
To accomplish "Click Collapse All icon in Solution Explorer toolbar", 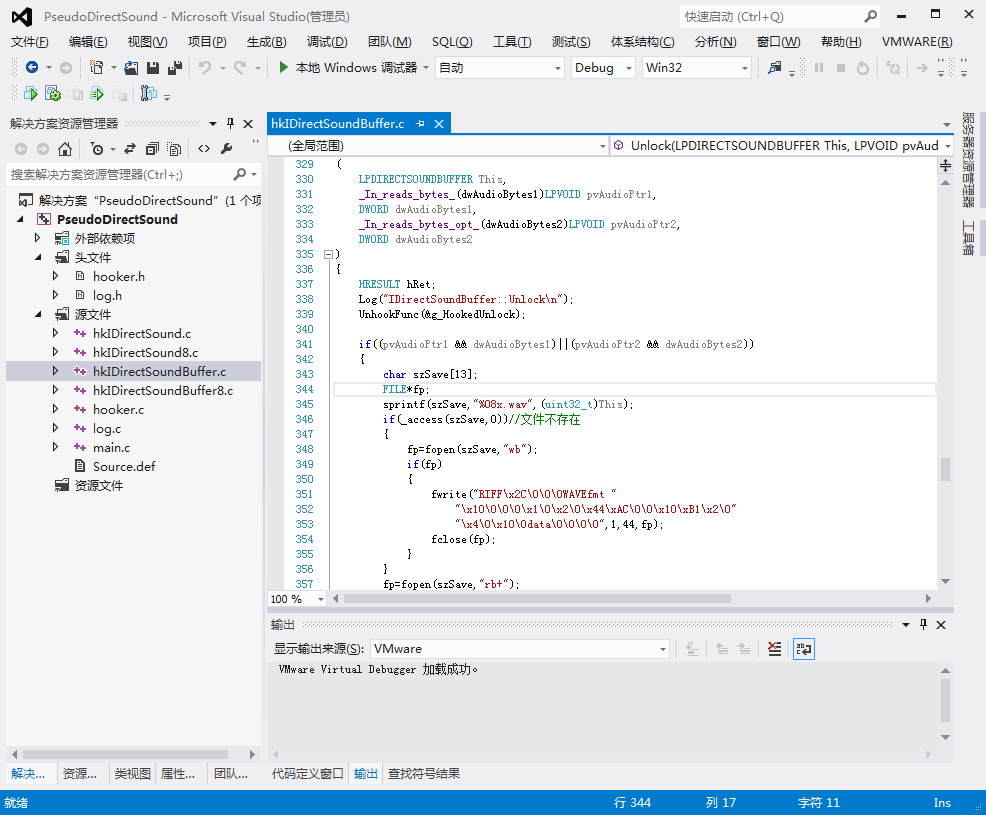I will (151, 149).
